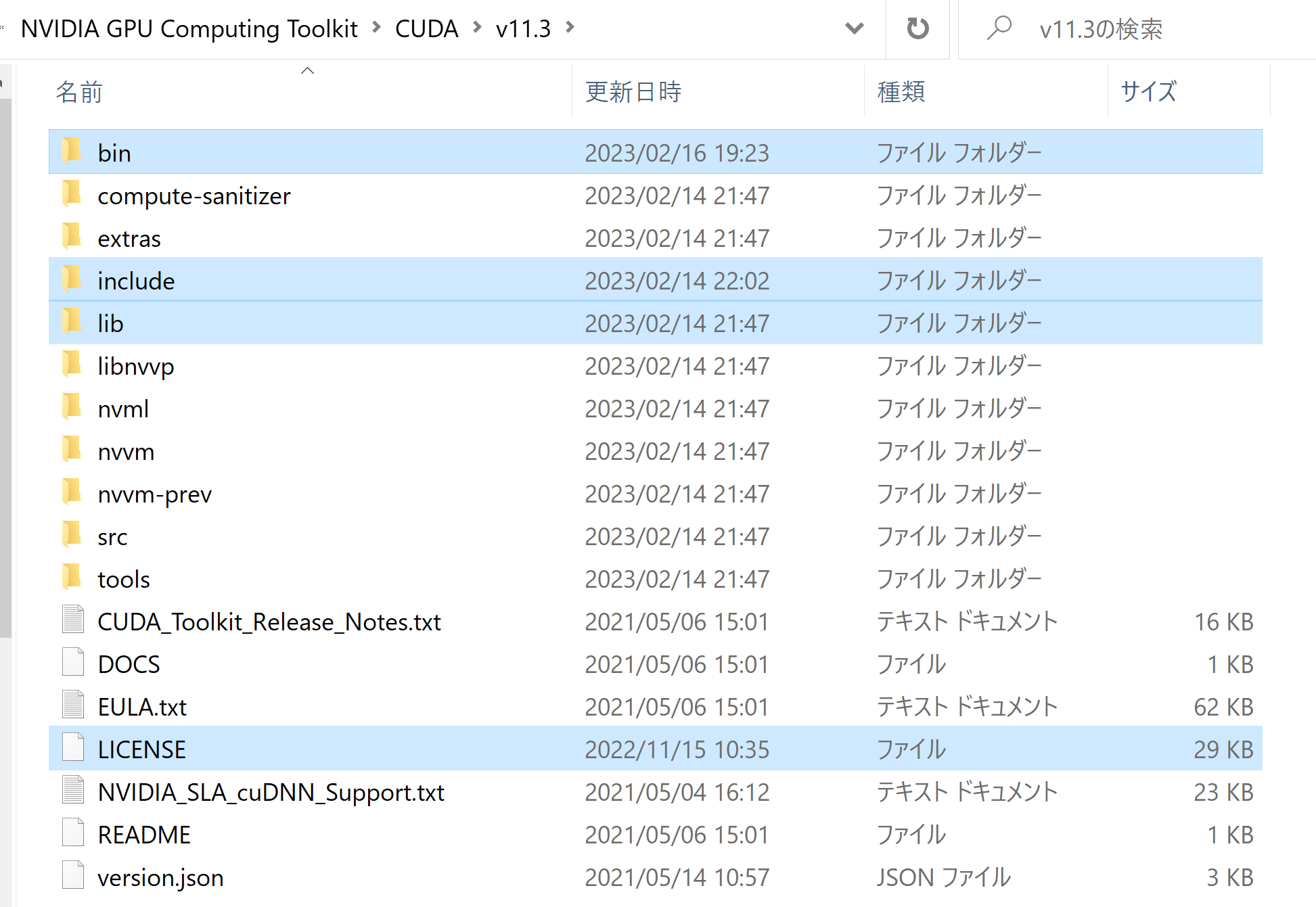Select the version.json file name
Viewport: 1316px width, 907px height.
(x=160, y=878)
